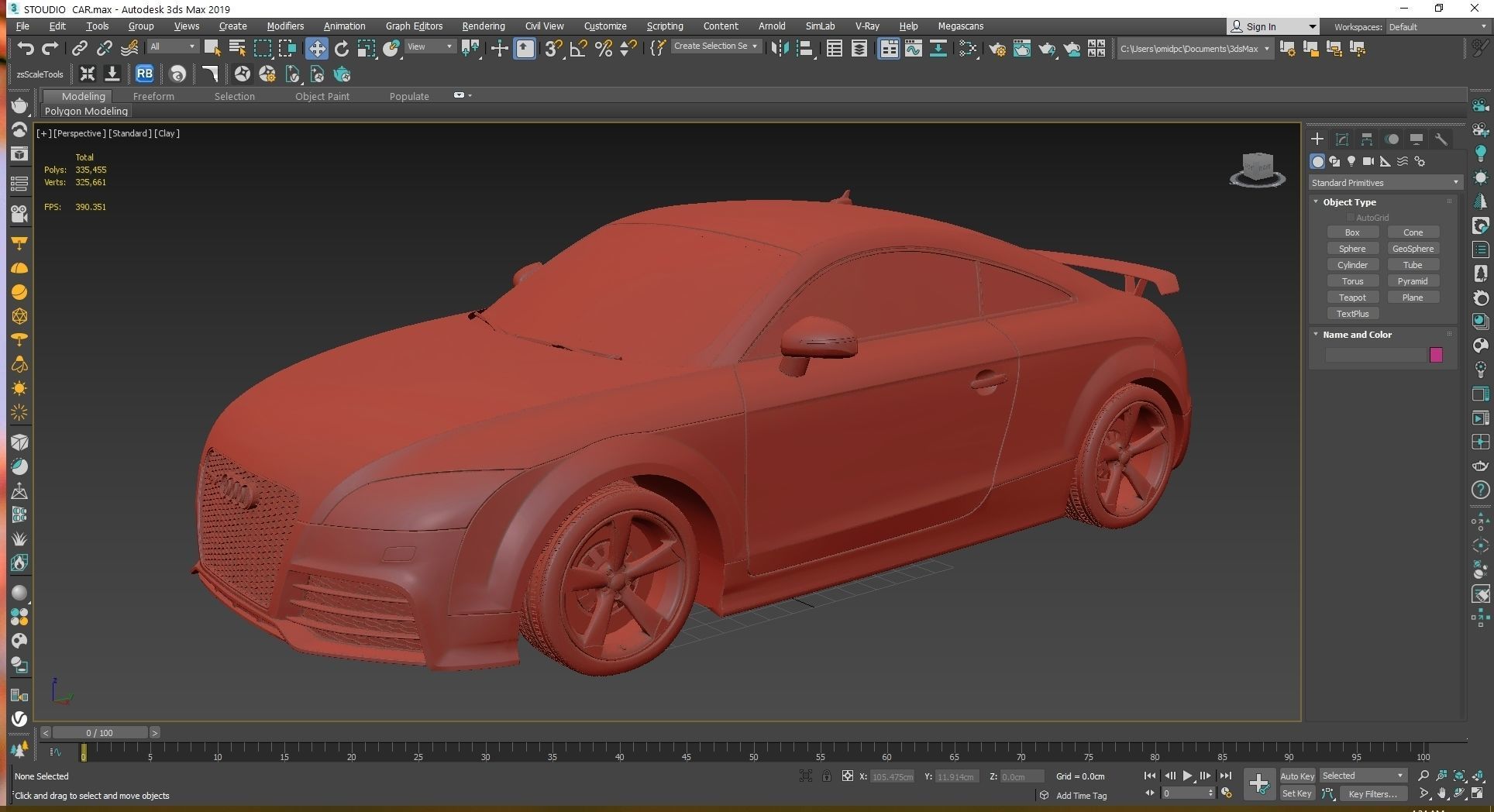Click the Redo arrow icon
Image resolution: width=1494 pixels, height=812 pixels.
[x=50, y=48]
